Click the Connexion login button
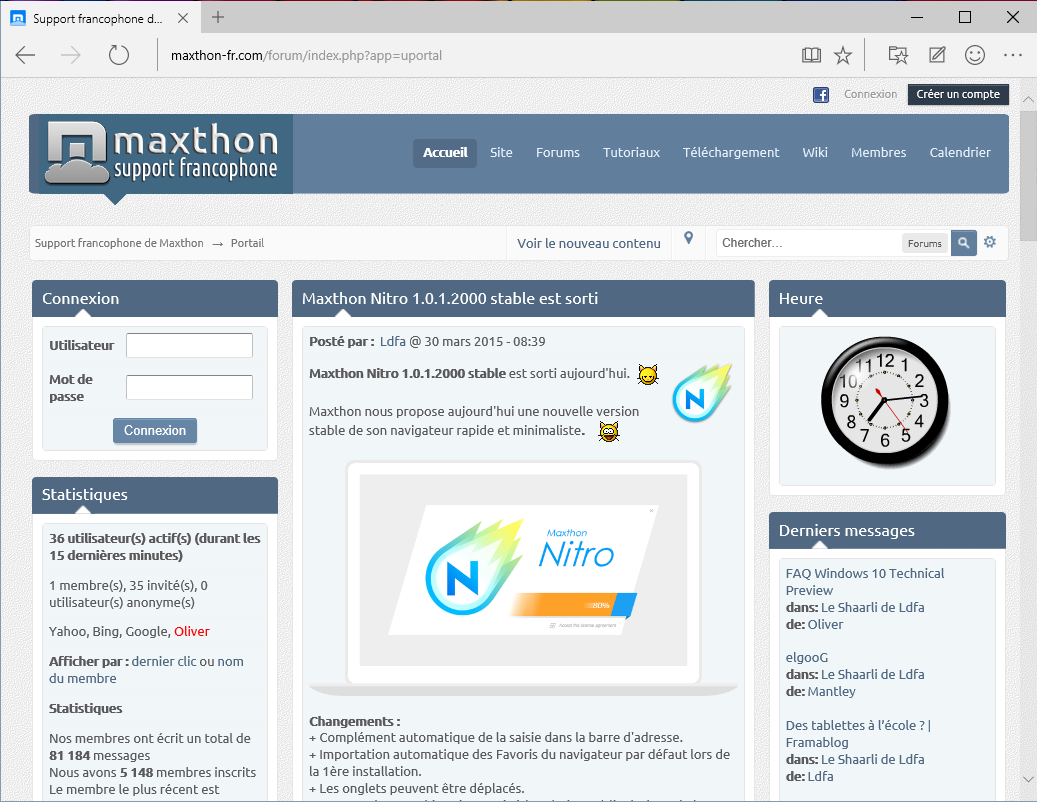Image resolution: width=1037 pixels, height=802 pixels. [155, 430]
